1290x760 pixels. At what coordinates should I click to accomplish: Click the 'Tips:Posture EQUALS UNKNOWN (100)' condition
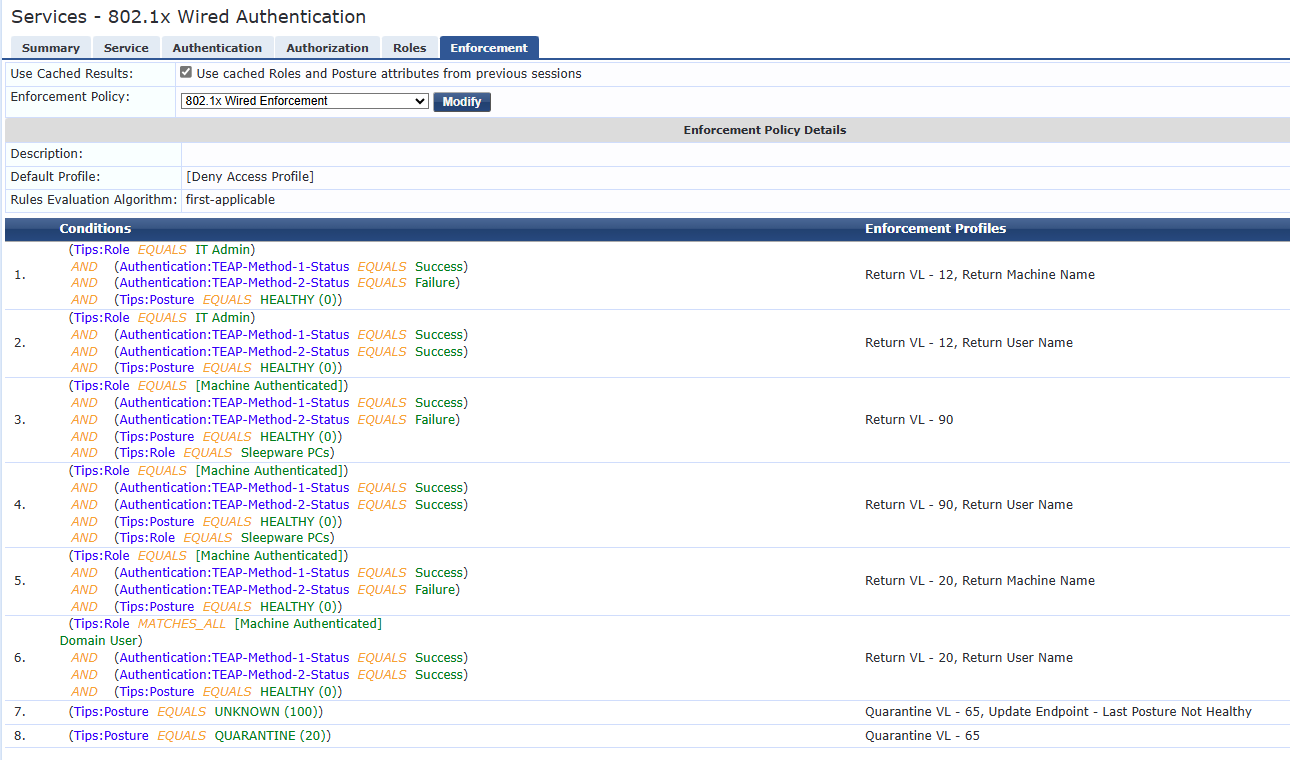click(196, 712)
